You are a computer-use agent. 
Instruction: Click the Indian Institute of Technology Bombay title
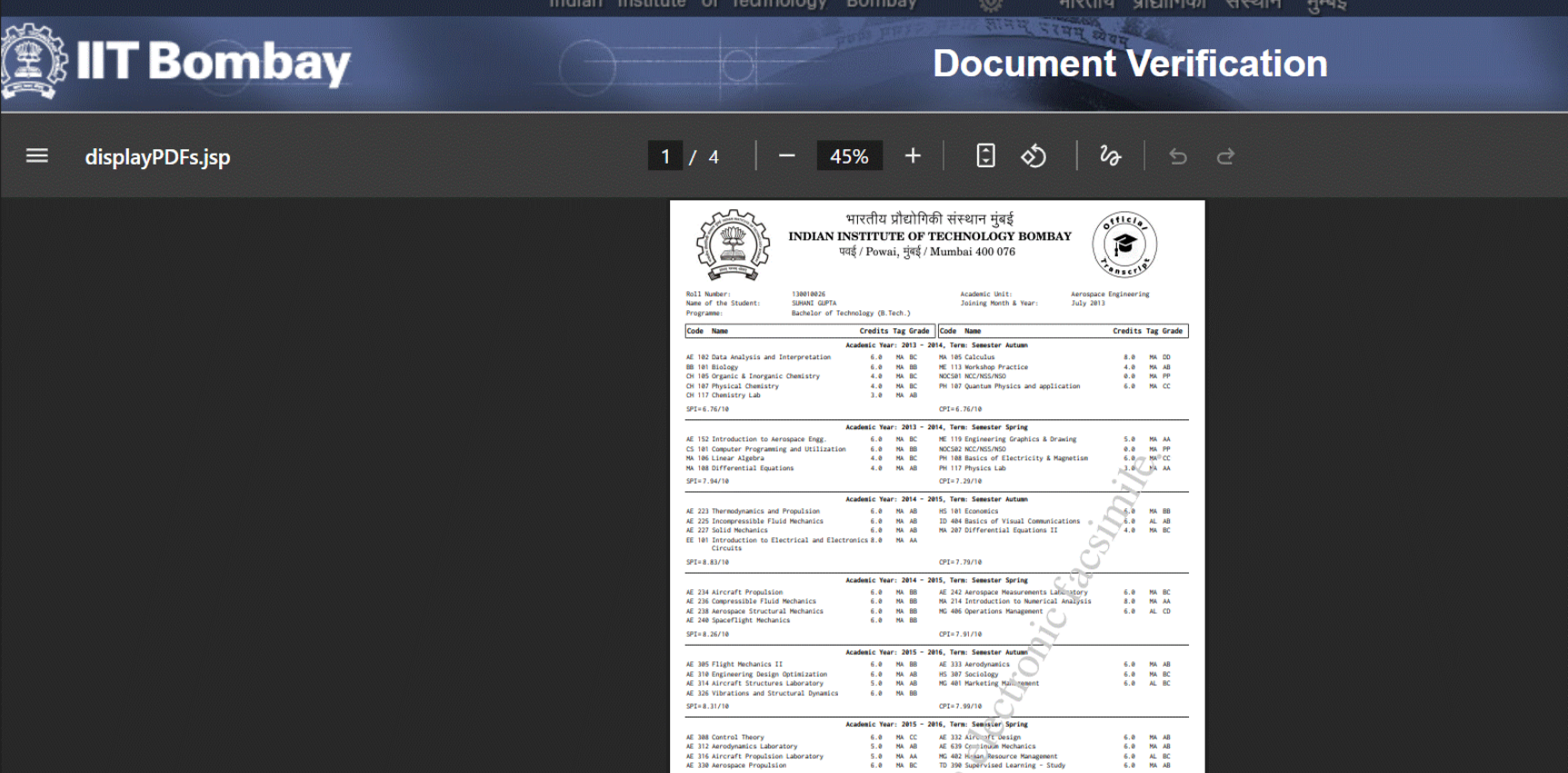coord(929,236)
